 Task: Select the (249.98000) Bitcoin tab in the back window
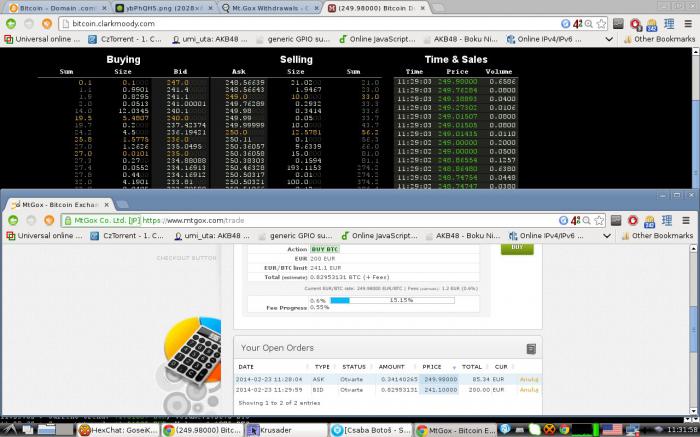coord(377,8)
